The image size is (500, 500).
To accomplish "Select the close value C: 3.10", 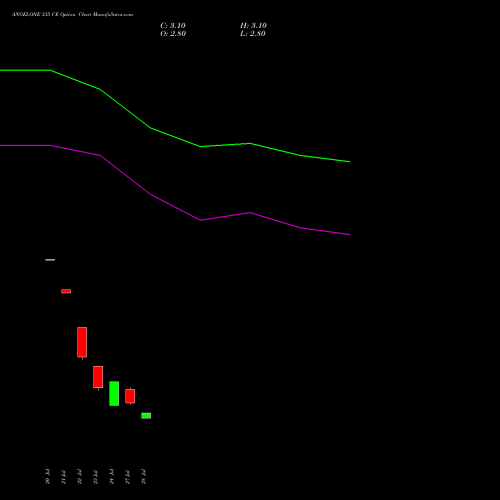I will [x=173, y=26].
